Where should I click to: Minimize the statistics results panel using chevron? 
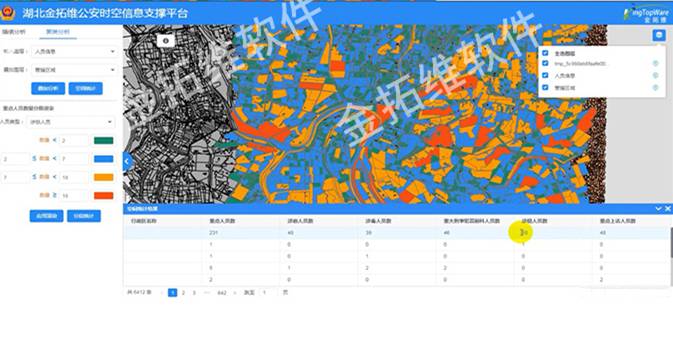[x=658, y=209]
